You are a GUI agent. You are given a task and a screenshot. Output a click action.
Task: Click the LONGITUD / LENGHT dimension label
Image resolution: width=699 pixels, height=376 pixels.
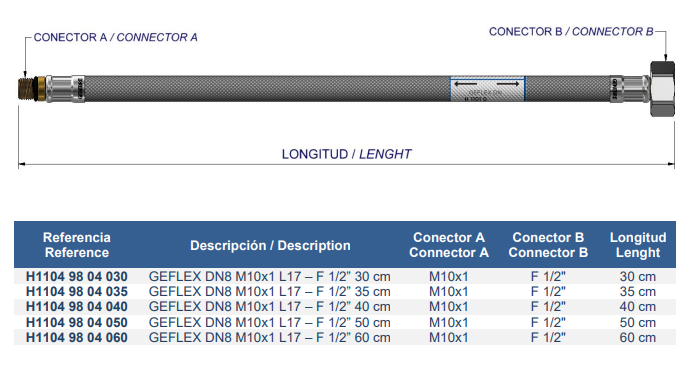pos(346,154)
